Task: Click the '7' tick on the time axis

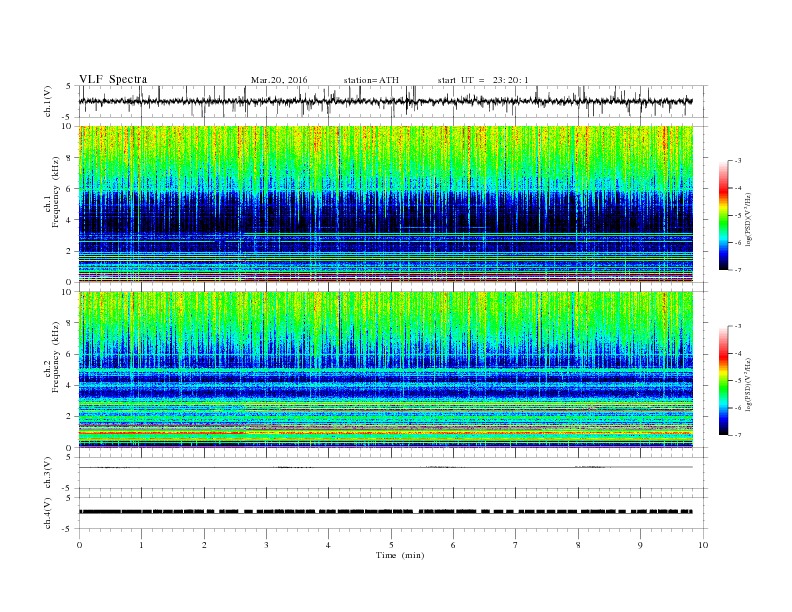Action: tap(516, 545)
